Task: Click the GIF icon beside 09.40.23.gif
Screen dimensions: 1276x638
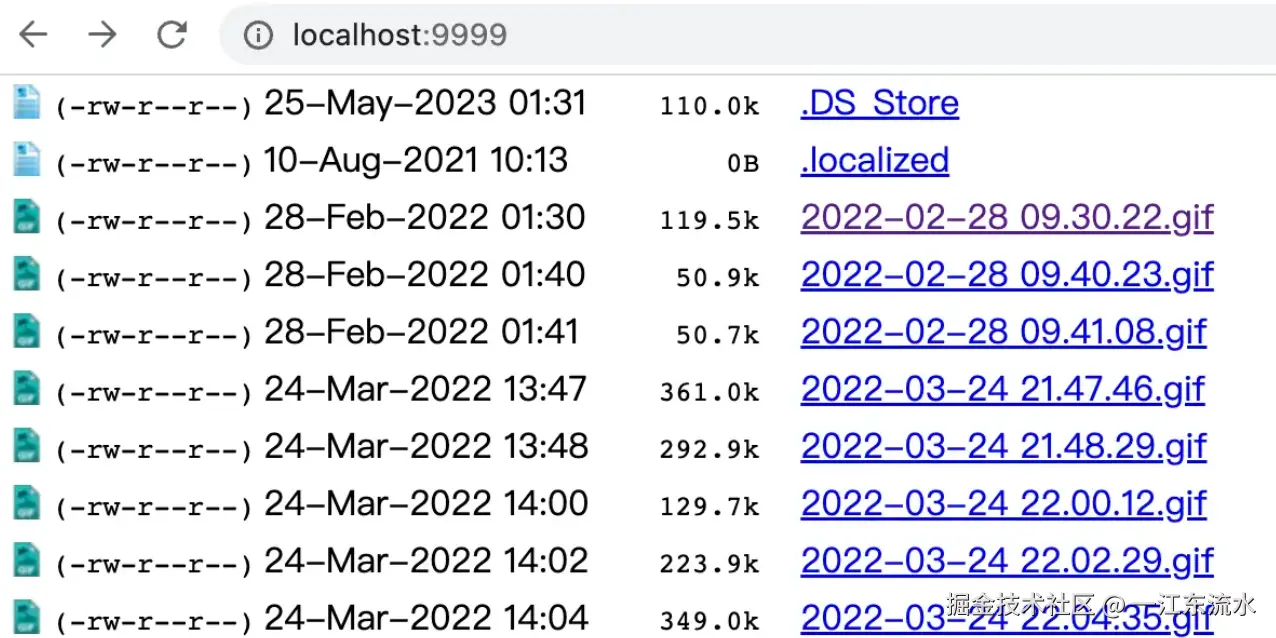Action: (26, 274)
